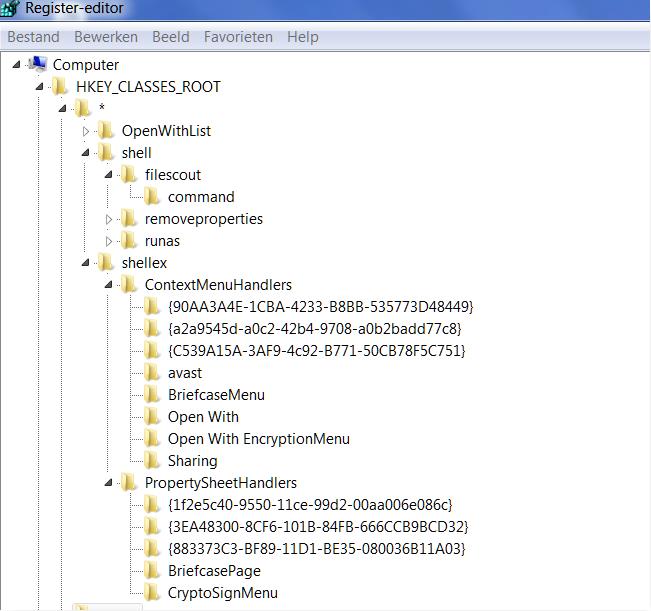This screenshot has height=611, width=651.
Task: Click the runas folder icon
Action: 129,241
